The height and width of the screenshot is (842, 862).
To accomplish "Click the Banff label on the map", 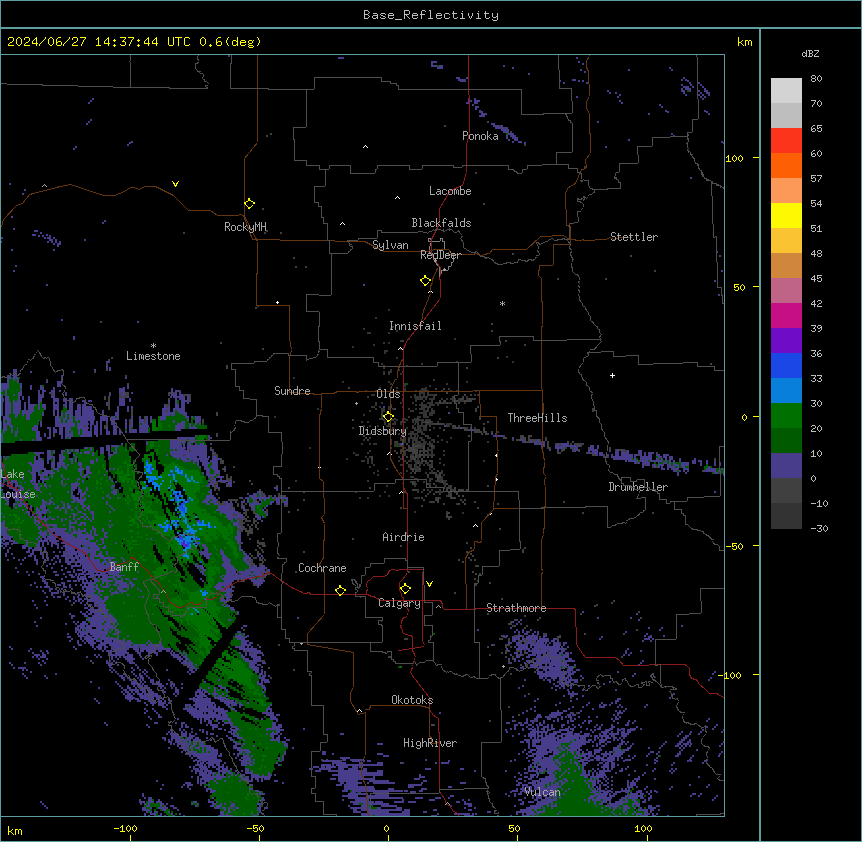I will [x=124, y=567].
